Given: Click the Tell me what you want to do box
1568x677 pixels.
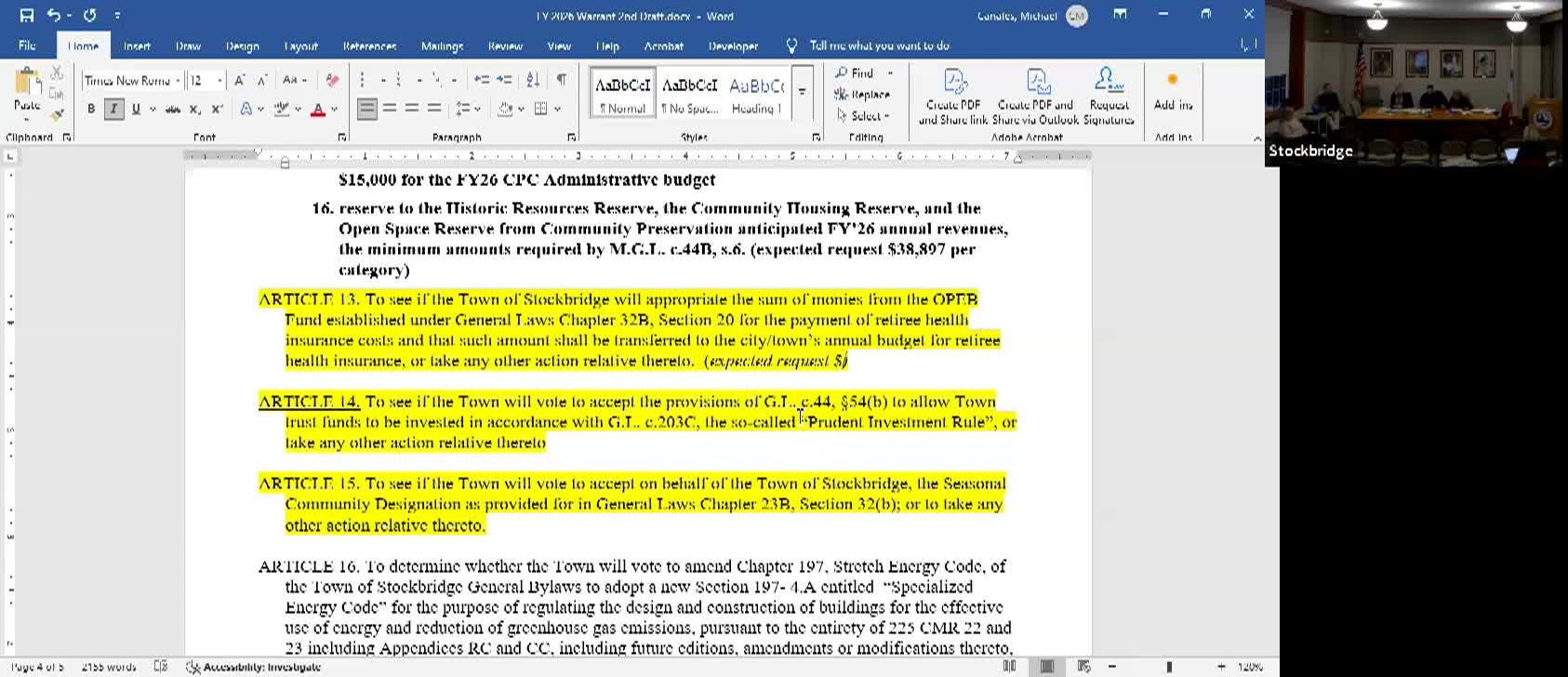Looking at the screenshot, I should (x=879, y=46).
